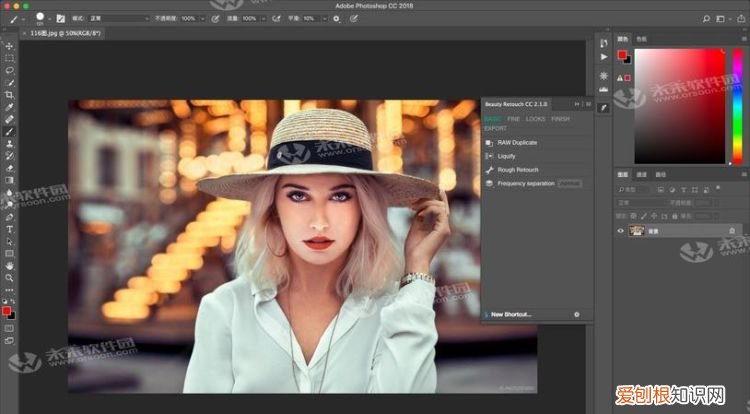
Task: Pick a color in the color field
Action: 680,100
